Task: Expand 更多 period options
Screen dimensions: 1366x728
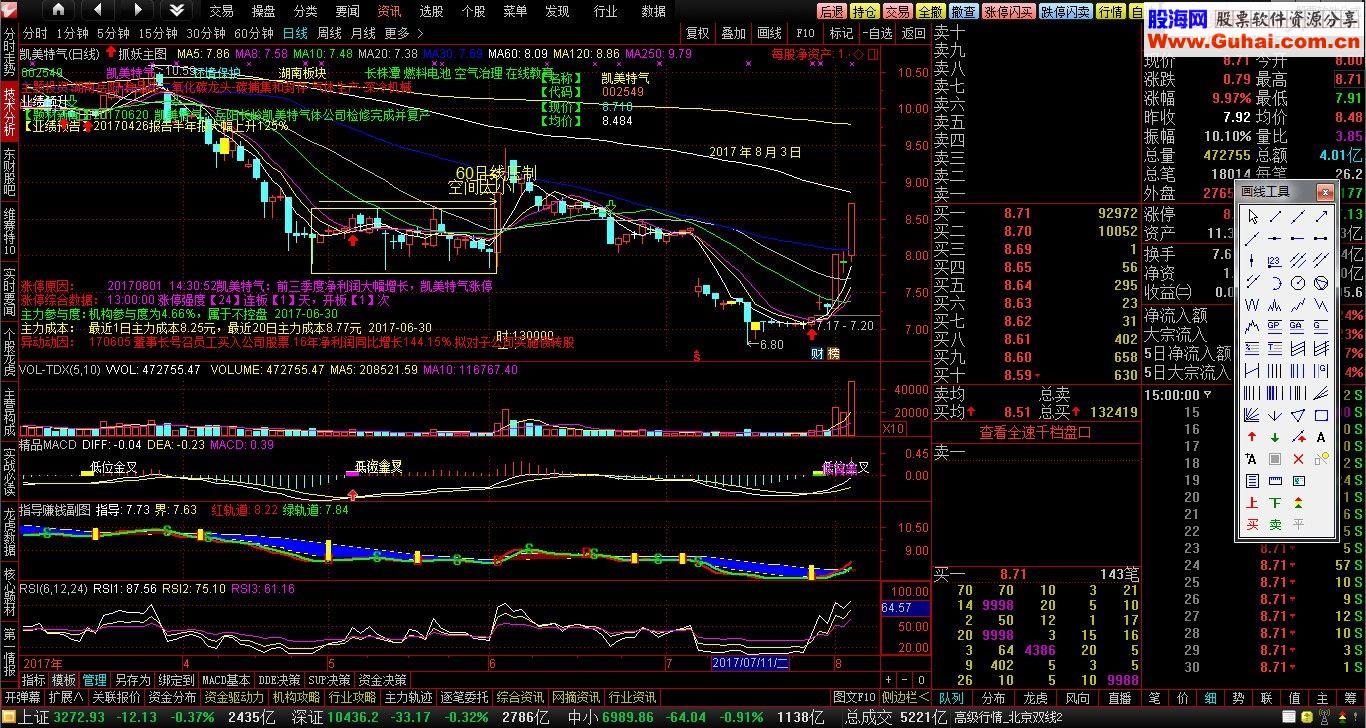Action: pyautogui.click(x=402, y=33)
